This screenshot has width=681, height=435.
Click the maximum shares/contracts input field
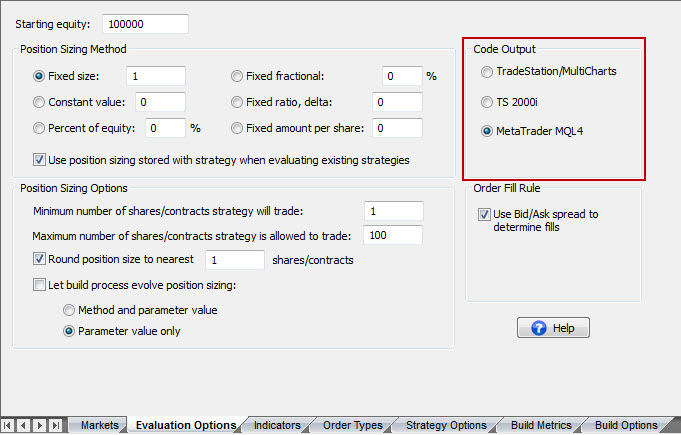(393, 235)
